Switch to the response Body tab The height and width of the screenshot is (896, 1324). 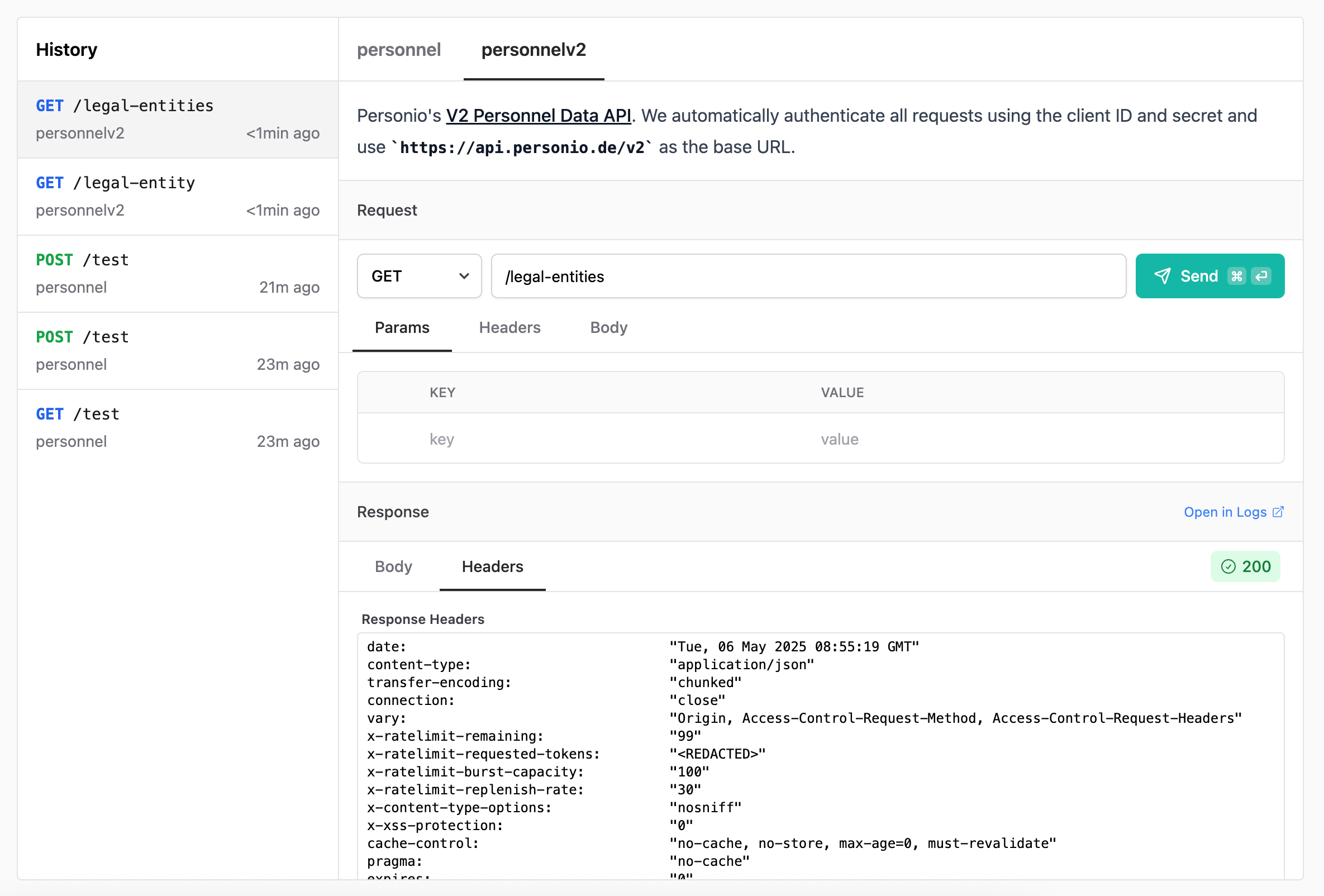[393, 566]
